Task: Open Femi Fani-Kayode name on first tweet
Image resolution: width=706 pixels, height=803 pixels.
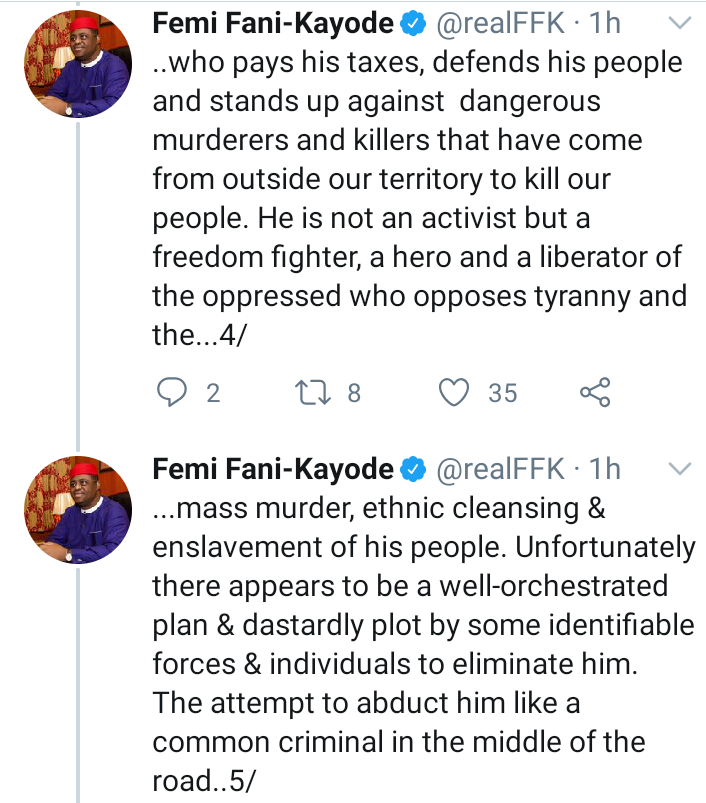Action: point(273,24)
